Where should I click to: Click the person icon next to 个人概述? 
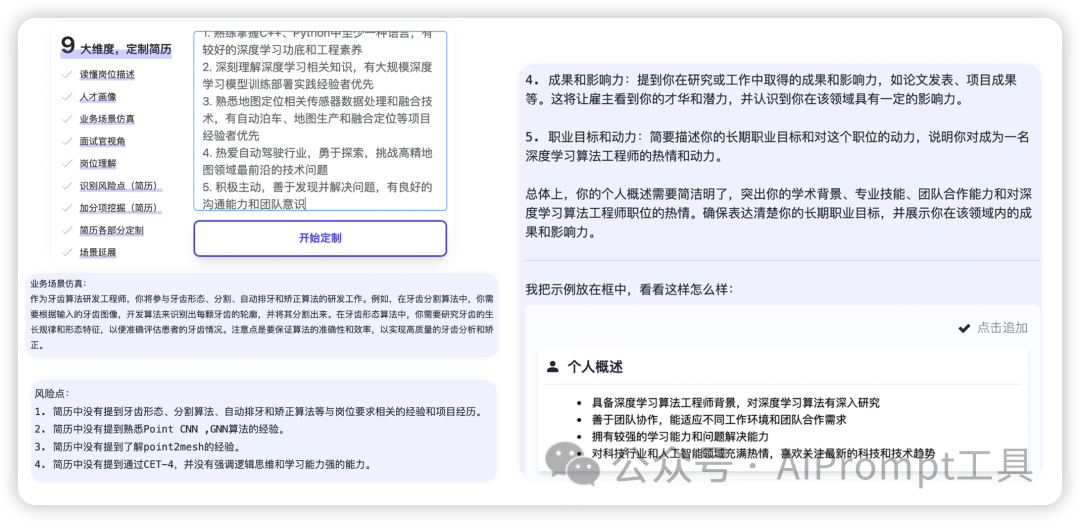(552, 367)
